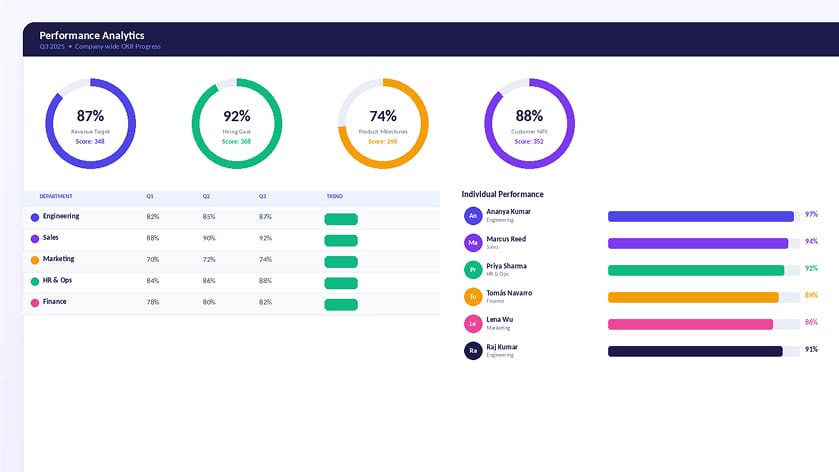This screenshot has width=839, height=472.
Task: Open the 74% Product Milestones gauge
Action: point(383,124)
